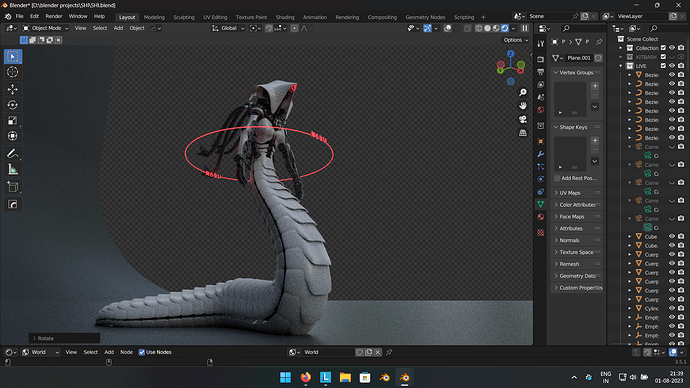Expand the Remesh panel
This screenshot has width=690, height=388.
(x=577, y=264)
